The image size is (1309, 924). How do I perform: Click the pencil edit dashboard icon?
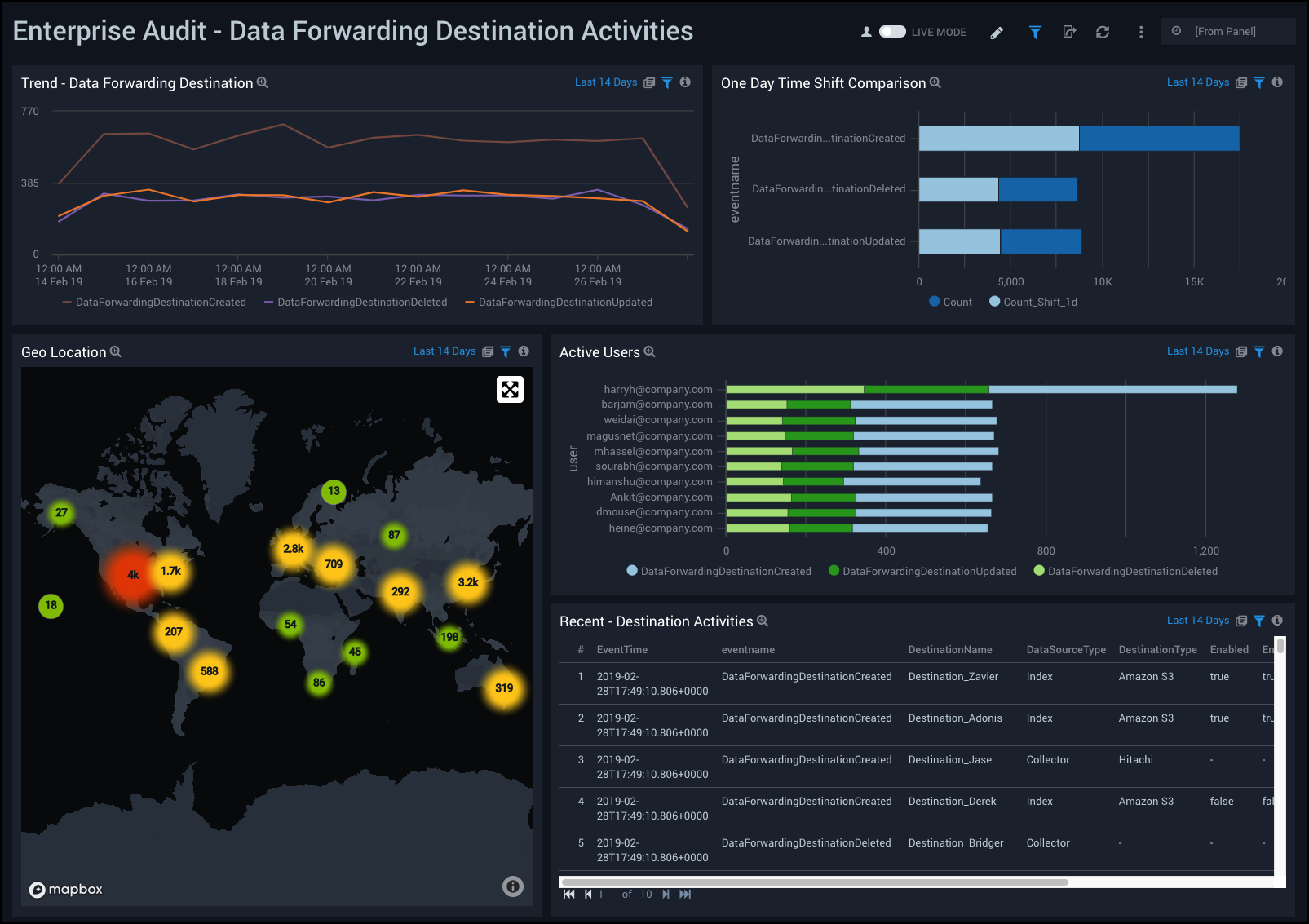tap(997, 33)
